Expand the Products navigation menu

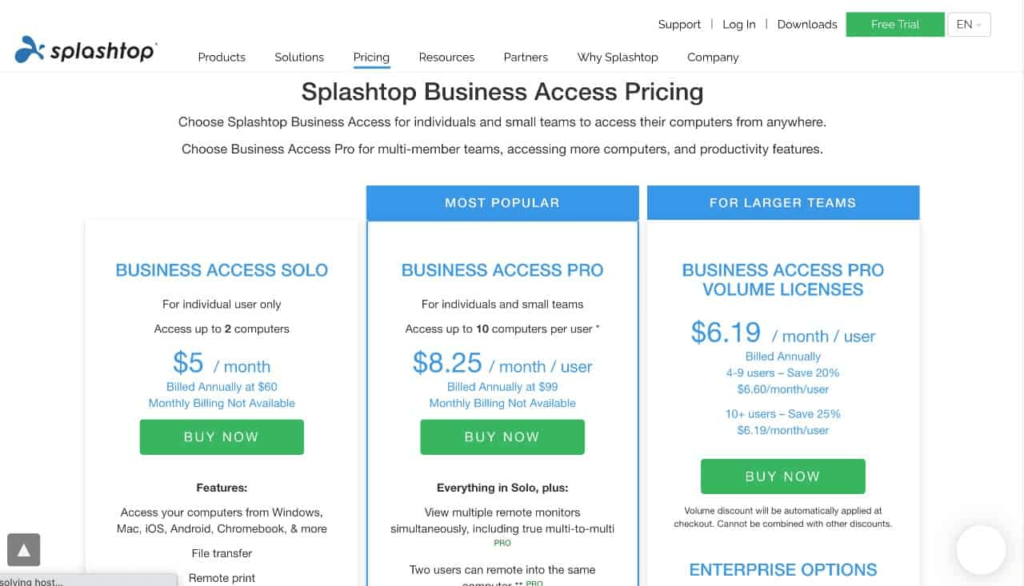pyautogui.click(x=221, y=57)
